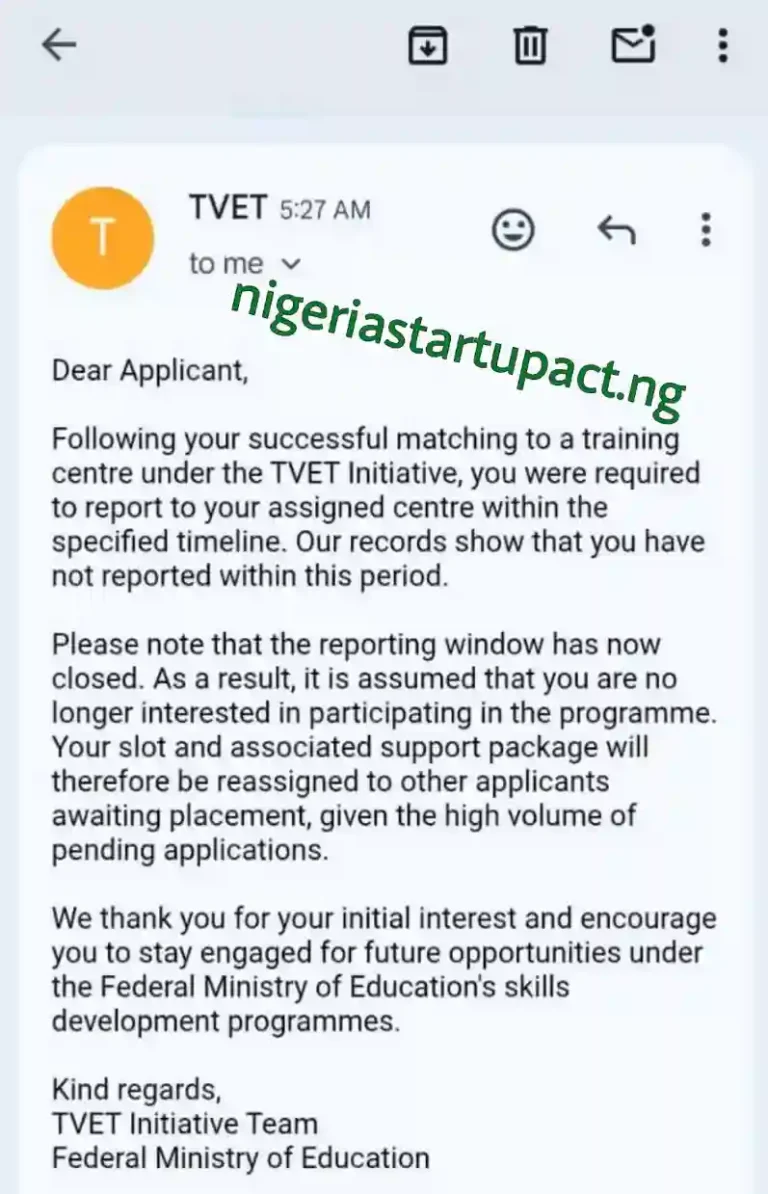
Task: Tap the final "Federal Ministry of Education" signature line
Action: coord(240,1158)
